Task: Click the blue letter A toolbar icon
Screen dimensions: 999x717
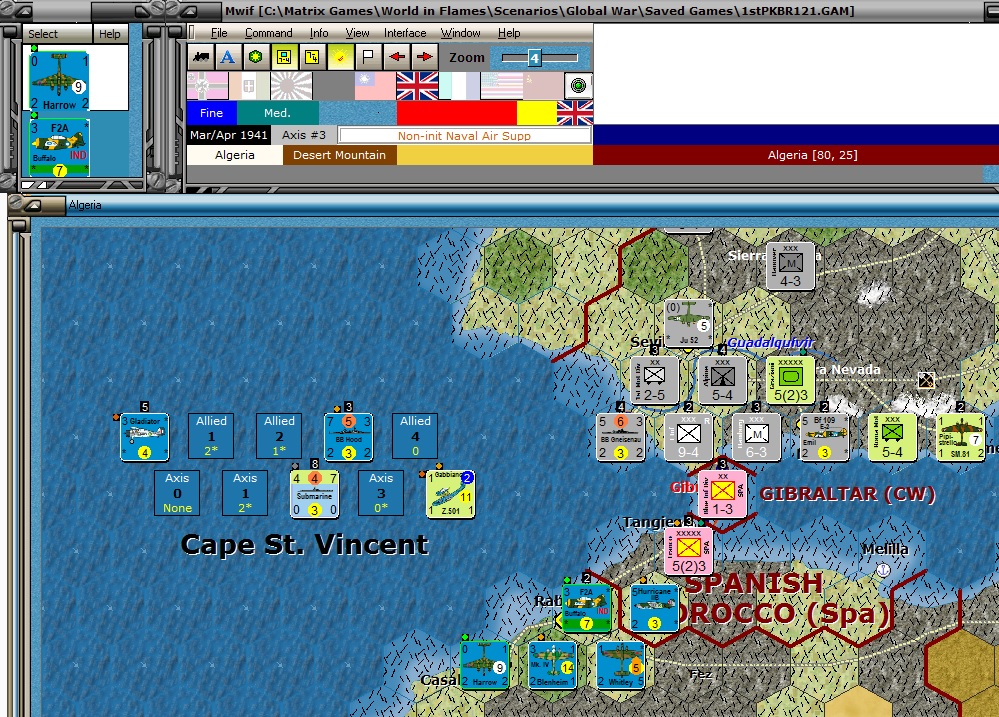Action: tap(227, 57)
